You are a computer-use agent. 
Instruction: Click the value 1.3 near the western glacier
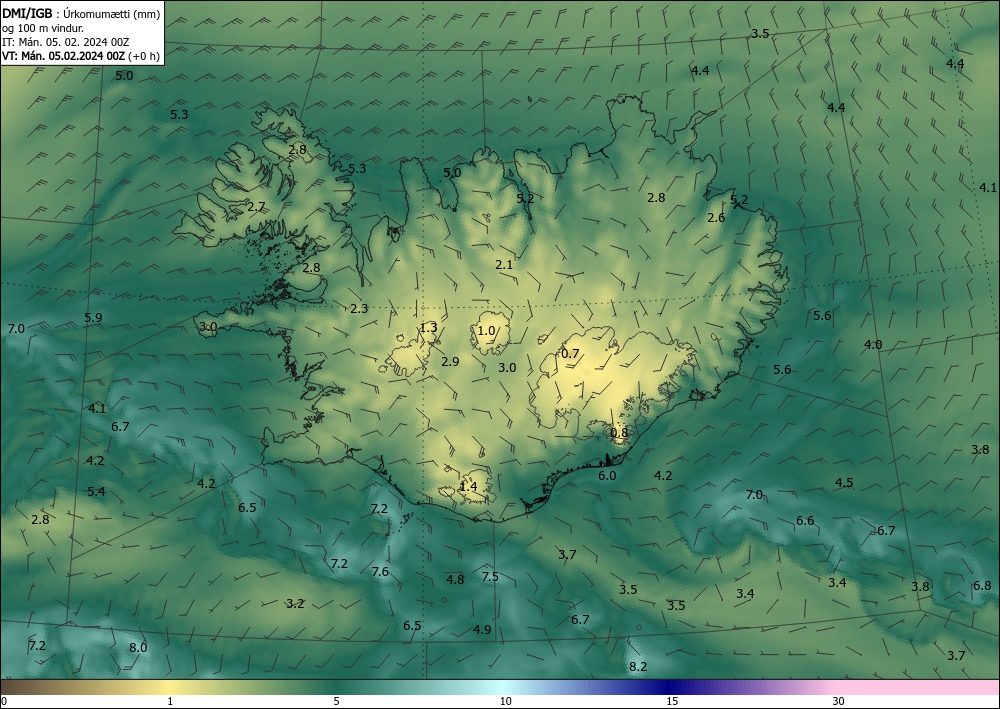pyautogui.click(x=428, y=328)
